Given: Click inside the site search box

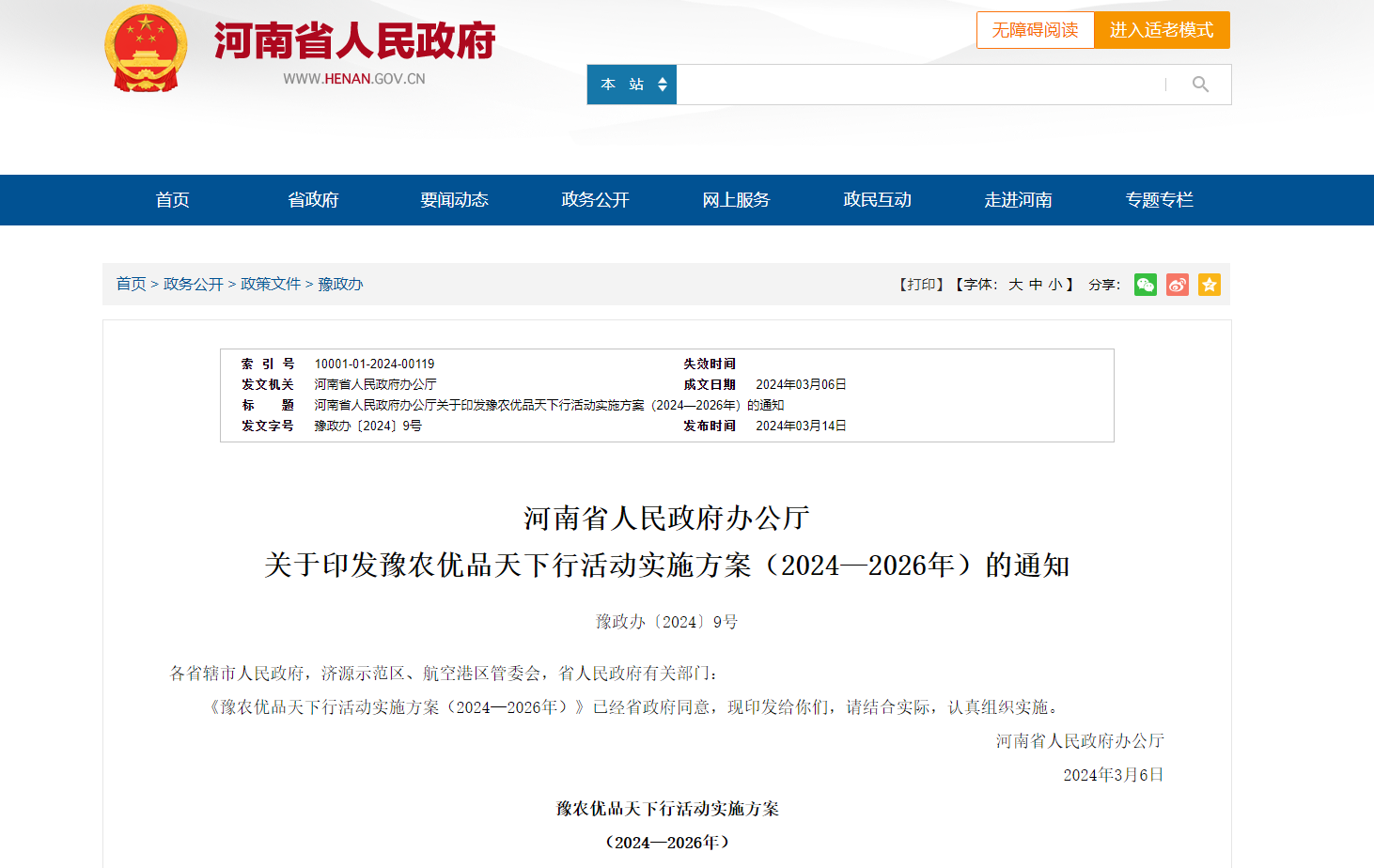Looking at the screenshot, I should click(x=921, y=84).
